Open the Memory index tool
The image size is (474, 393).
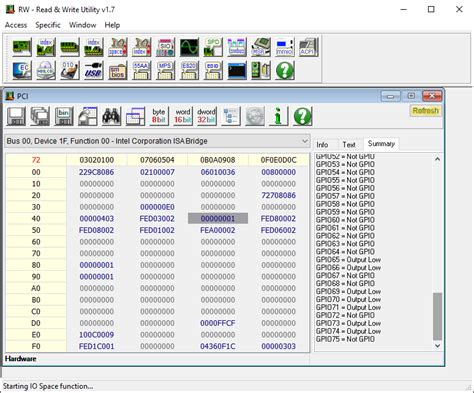[x=94, y=47]
